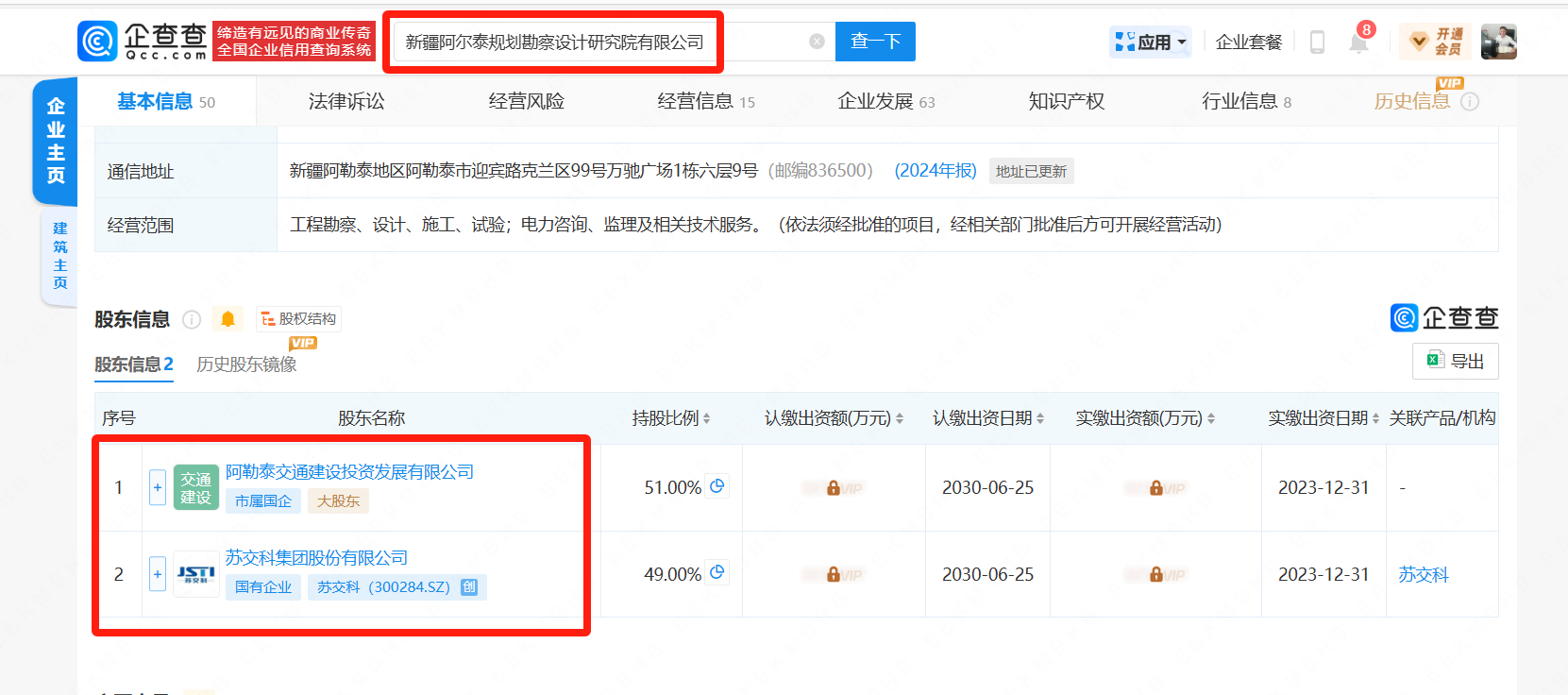The width and height of the screenshot is (1568, 695).
Task: Click the 查一下 search button
Action: pos(875,42)
